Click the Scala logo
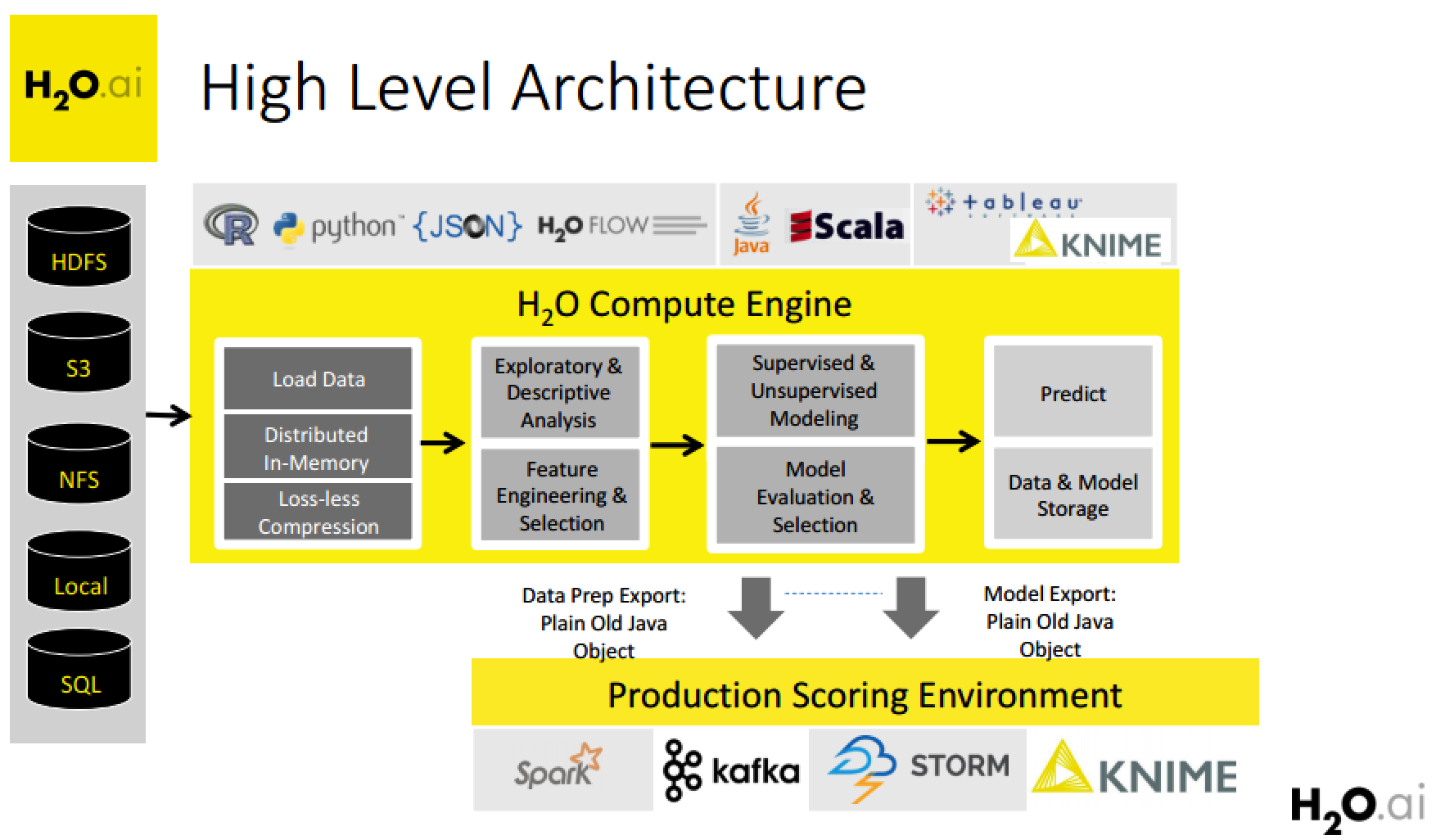This screenshot has height=840, width=1436. pyautogui.click(x=847, y=227)
